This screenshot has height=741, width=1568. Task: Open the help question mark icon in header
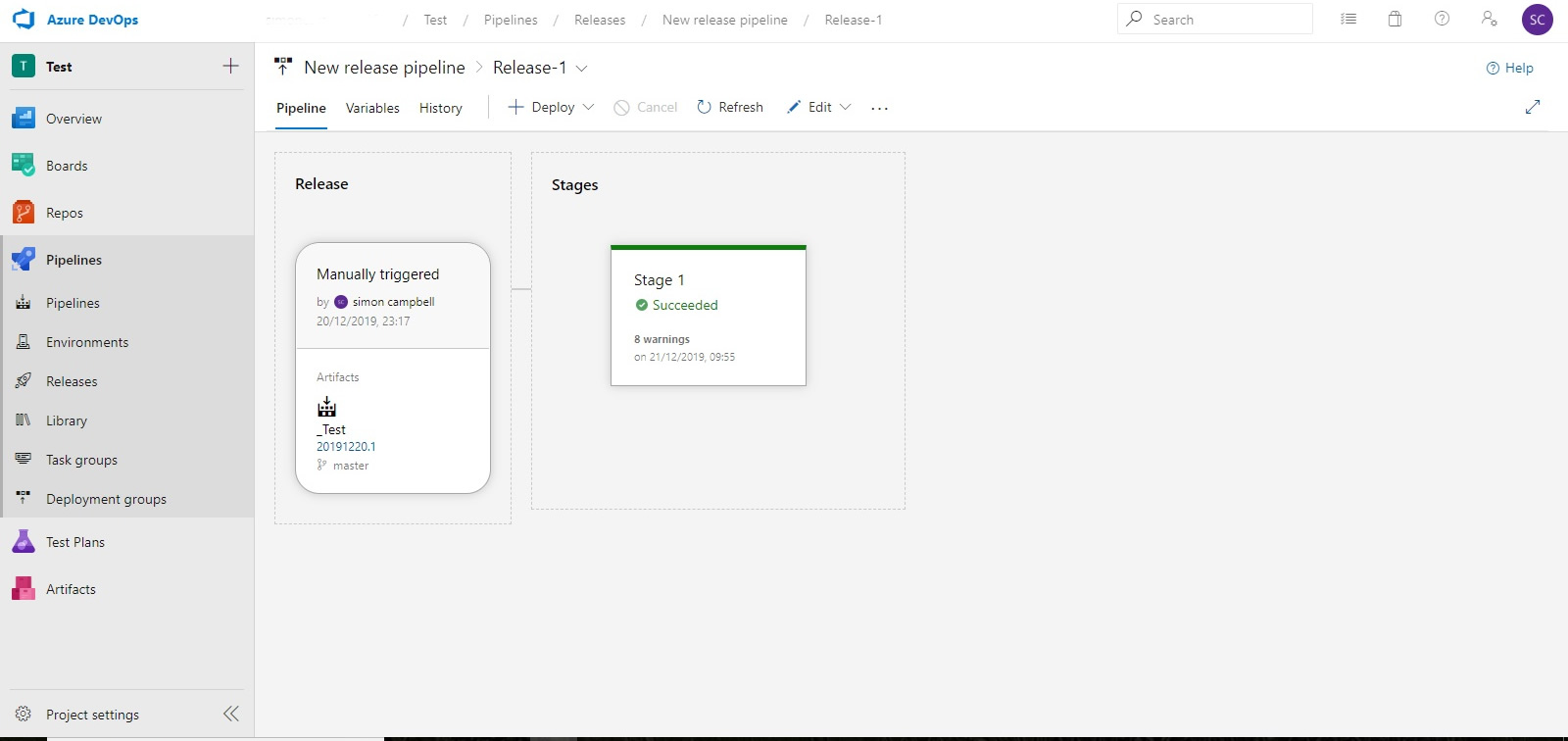point(1442,19)
